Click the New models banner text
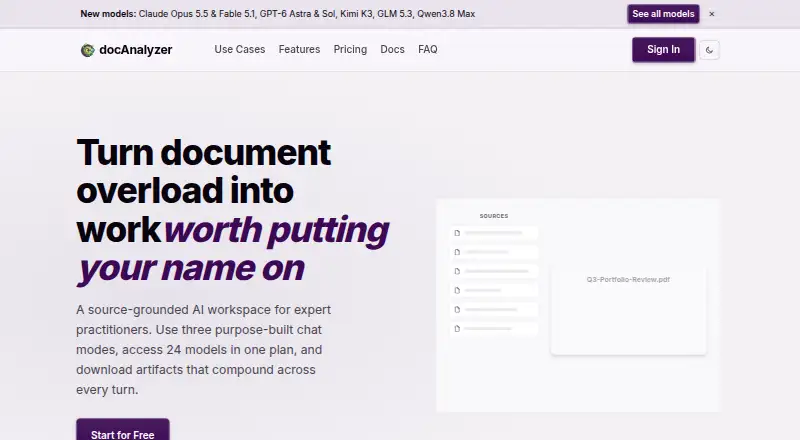 click(x=278, y=14)
